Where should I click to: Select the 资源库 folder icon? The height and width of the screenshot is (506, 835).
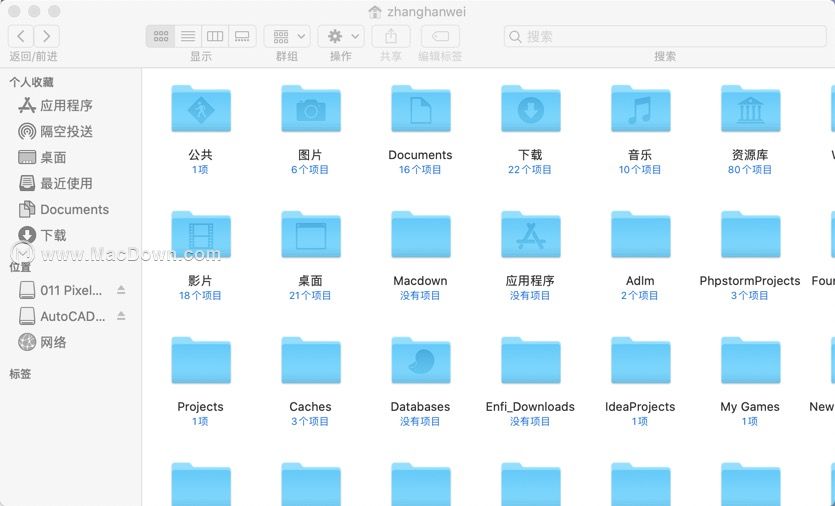pos(751,109)
